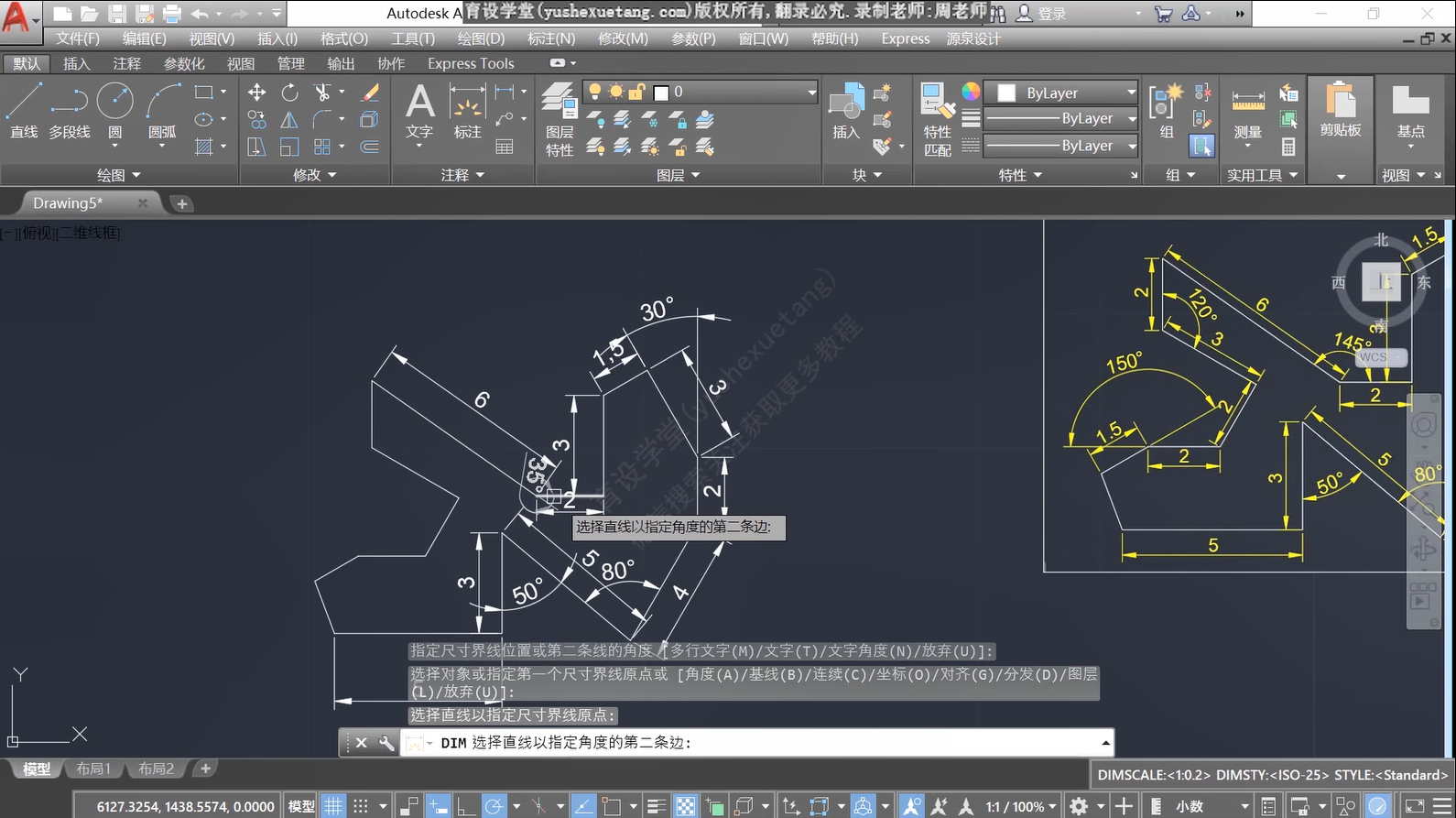Screen dimensions: 1456x818
Task: Switch to the 参数化 ribbon tab
Action: [x=184, y=63]
